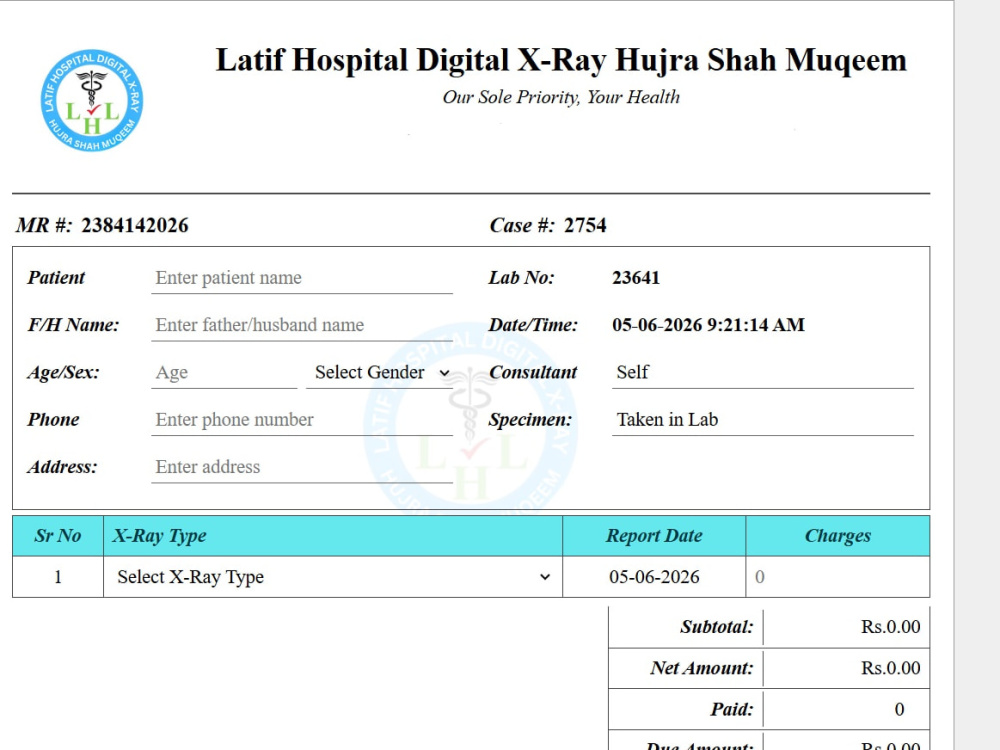The height and width of the screenshot is (750, 1000).
Task: Click the Charges column header
Action: pyautogui.click(x=837, y=536)
